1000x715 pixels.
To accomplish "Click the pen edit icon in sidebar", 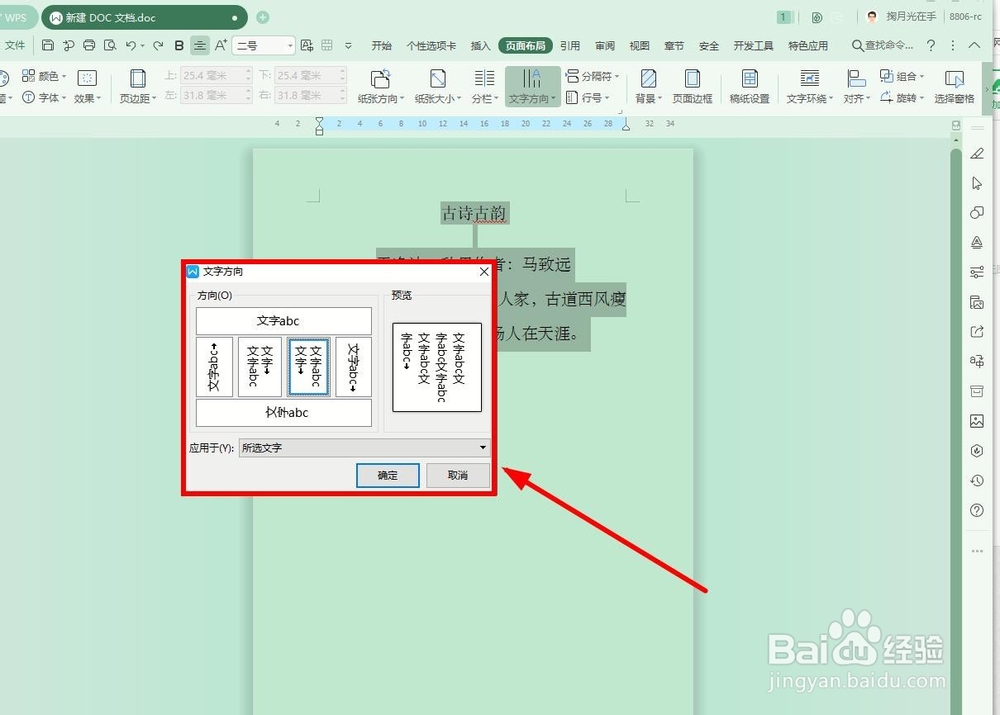I will coord(976,154).
